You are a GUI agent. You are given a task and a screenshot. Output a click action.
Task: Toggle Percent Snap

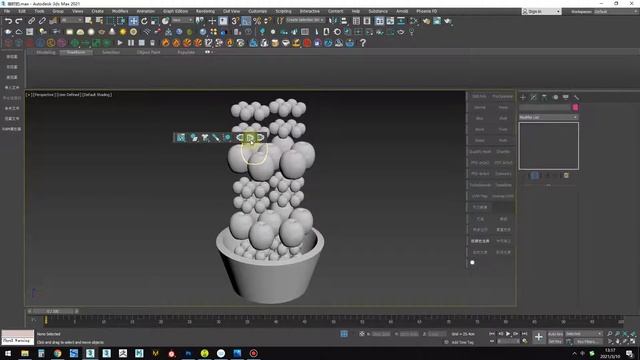pyautogui.click(x=257, y=20)
